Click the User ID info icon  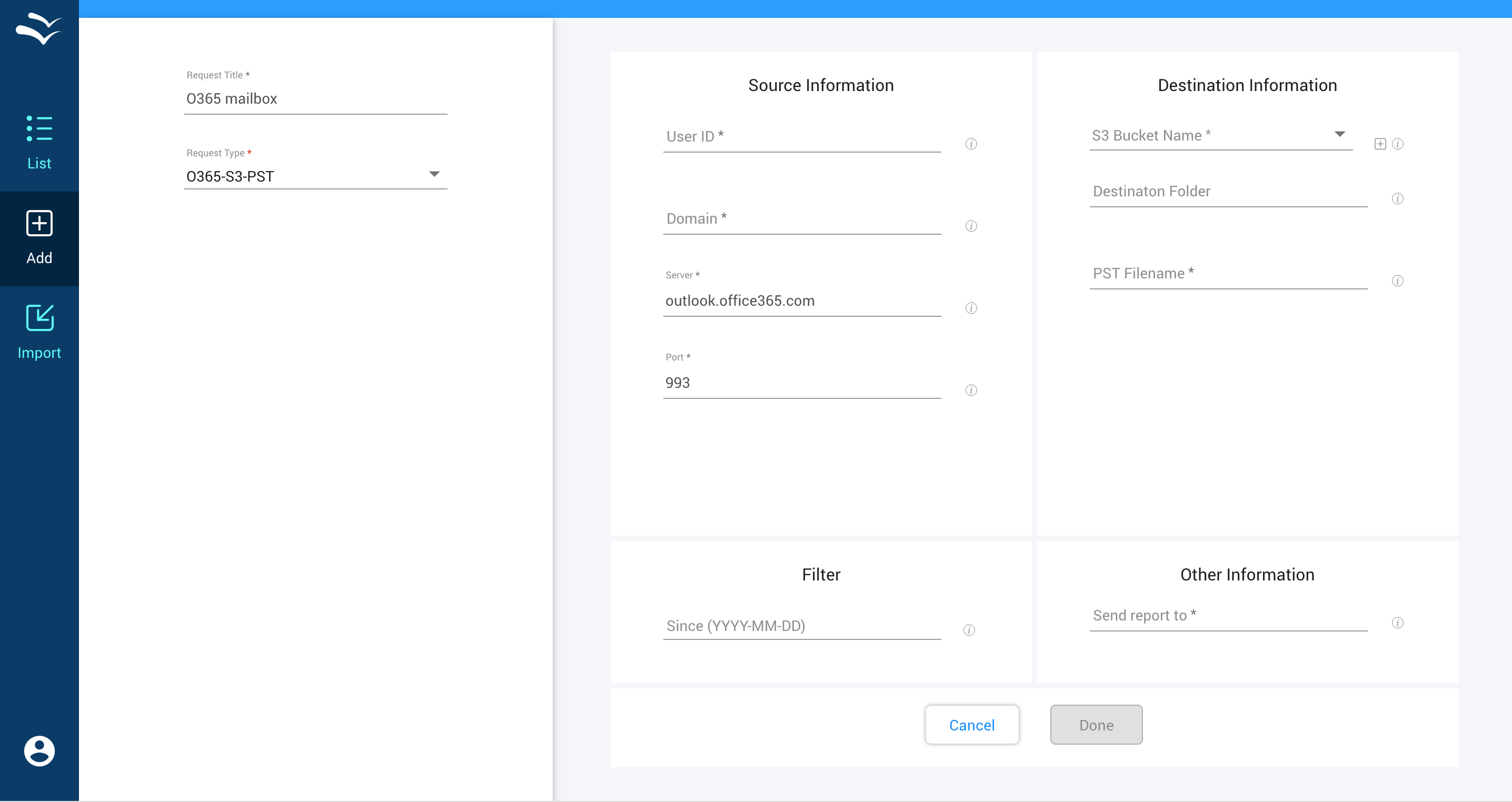pos(971,144)
